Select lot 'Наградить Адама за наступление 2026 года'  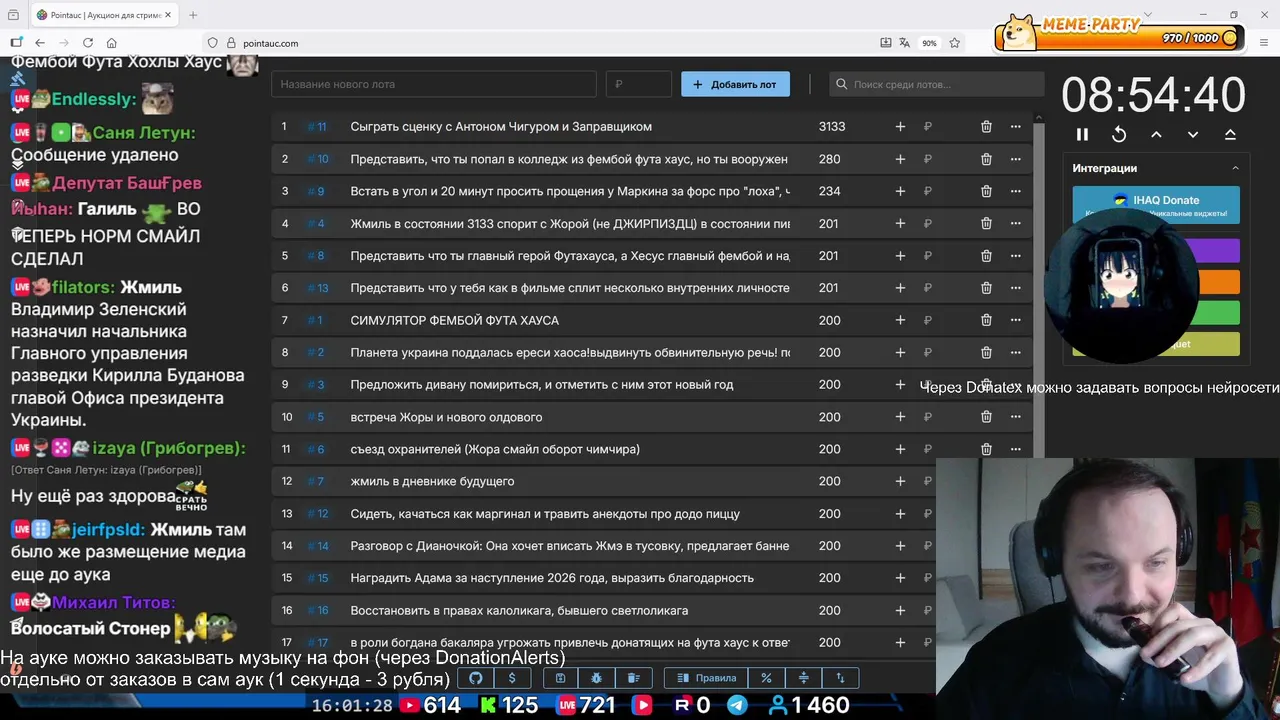(x=552, y=578)
